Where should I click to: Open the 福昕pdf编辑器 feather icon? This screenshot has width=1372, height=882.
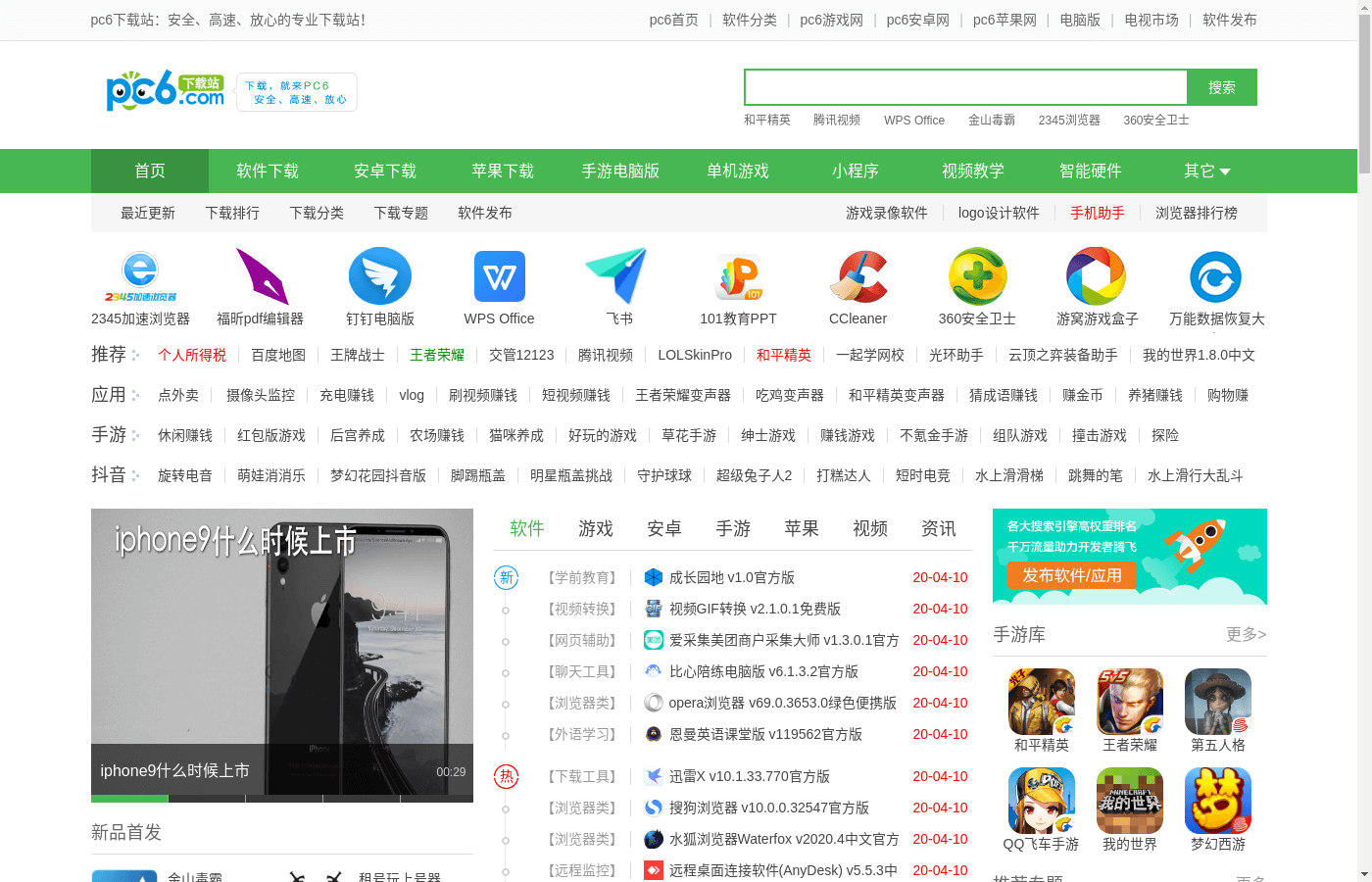261,276
